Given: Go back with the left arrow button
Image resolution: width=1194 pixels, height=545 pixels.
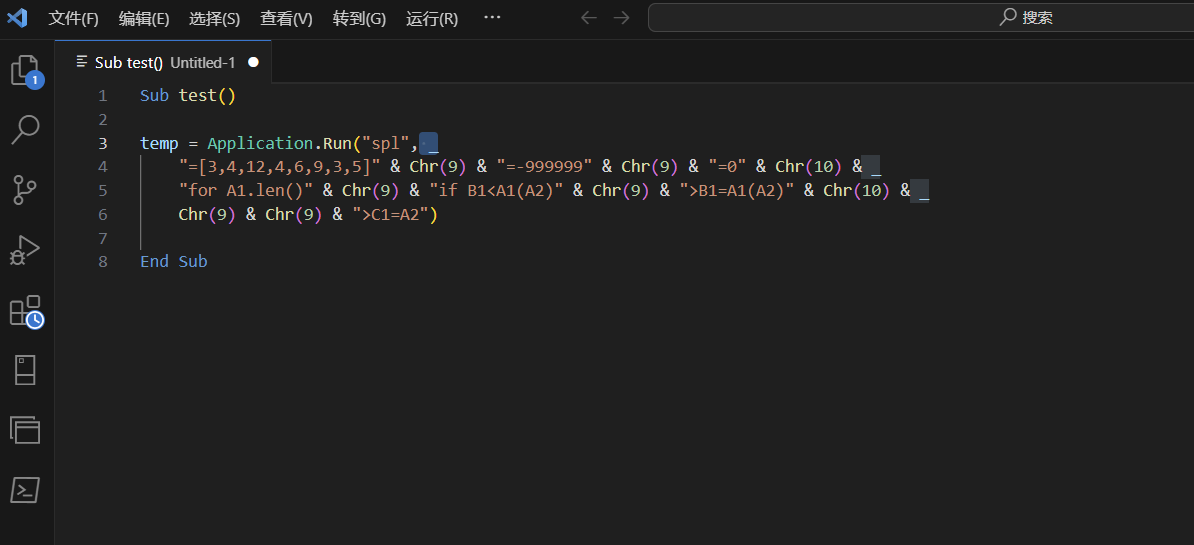Looking at the screenshot, I should click(x=589, y=18).
